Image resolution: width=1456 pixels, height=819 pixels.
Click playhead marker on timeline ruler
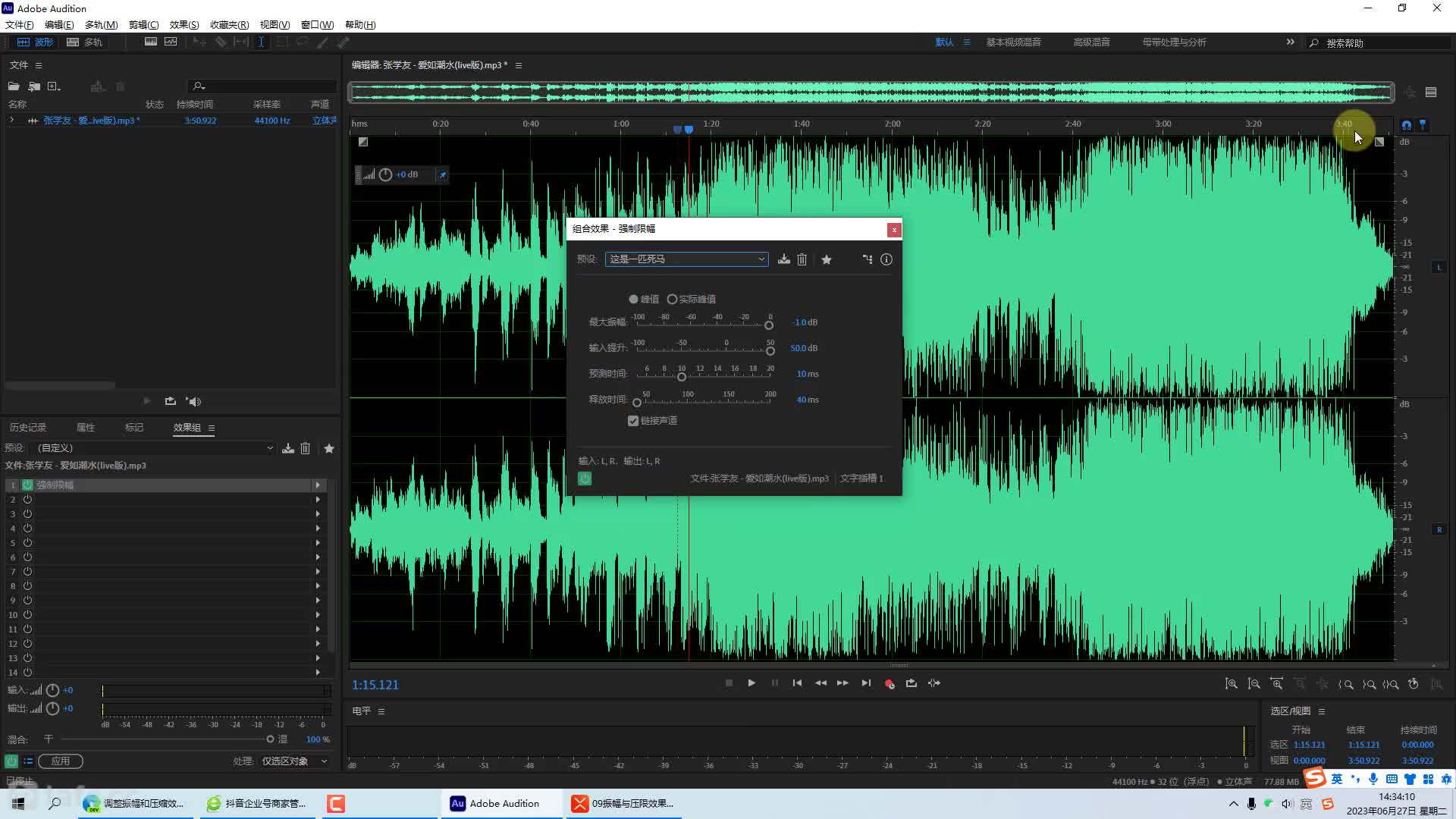[x=689, y=130]
